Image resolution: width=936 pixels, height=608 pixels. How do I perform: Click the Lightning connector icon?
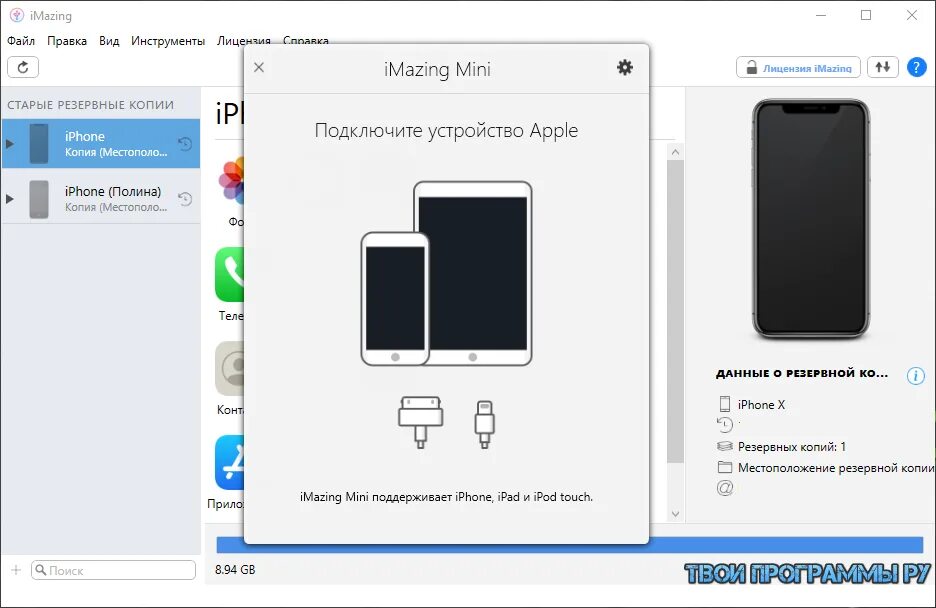[484, 424]
